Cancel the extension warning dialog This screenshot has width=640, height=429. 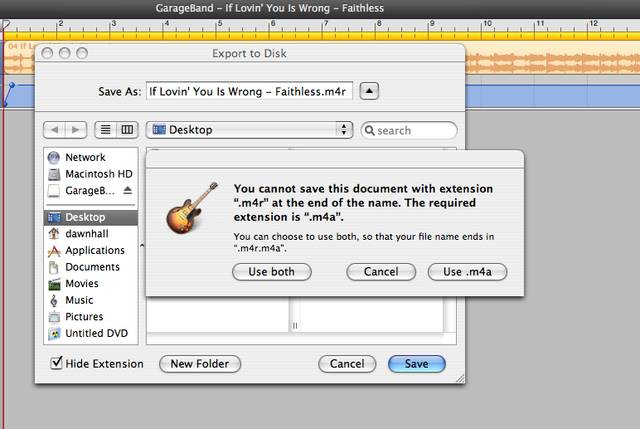coord(381,272)
